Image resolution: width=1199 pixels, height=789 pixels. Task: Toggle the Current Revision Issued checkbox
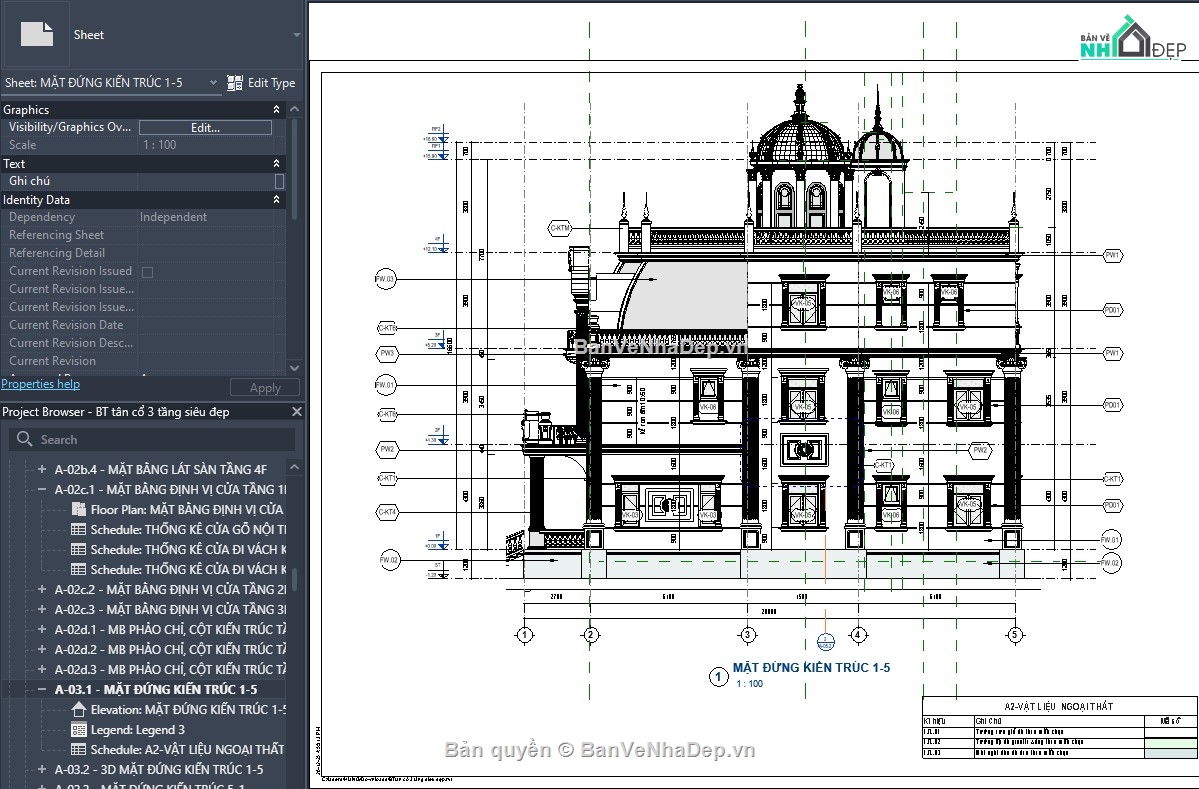[x=148, y=271]
